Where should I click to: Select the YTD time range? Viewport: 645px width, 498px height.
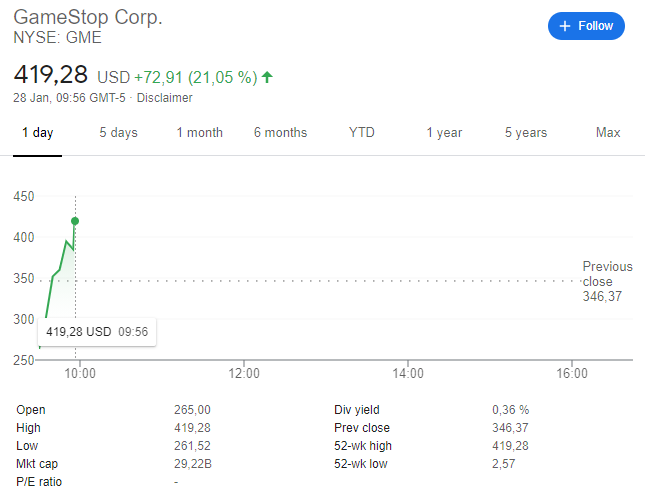pos(361,133)
